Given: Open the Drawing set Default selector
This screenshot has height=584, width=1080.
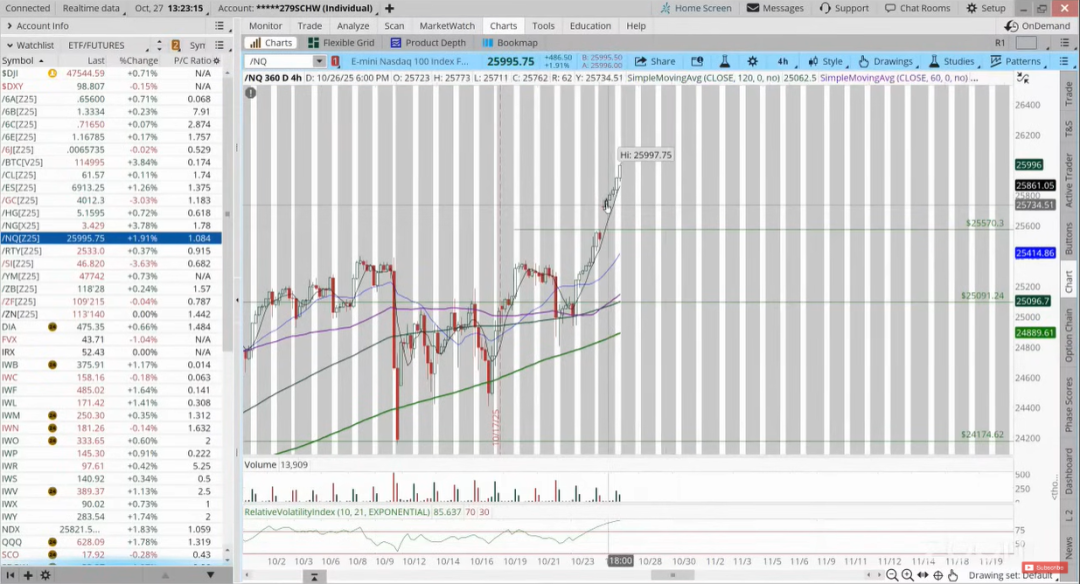Looking at the screenshot, I should tap(1011, 575).
